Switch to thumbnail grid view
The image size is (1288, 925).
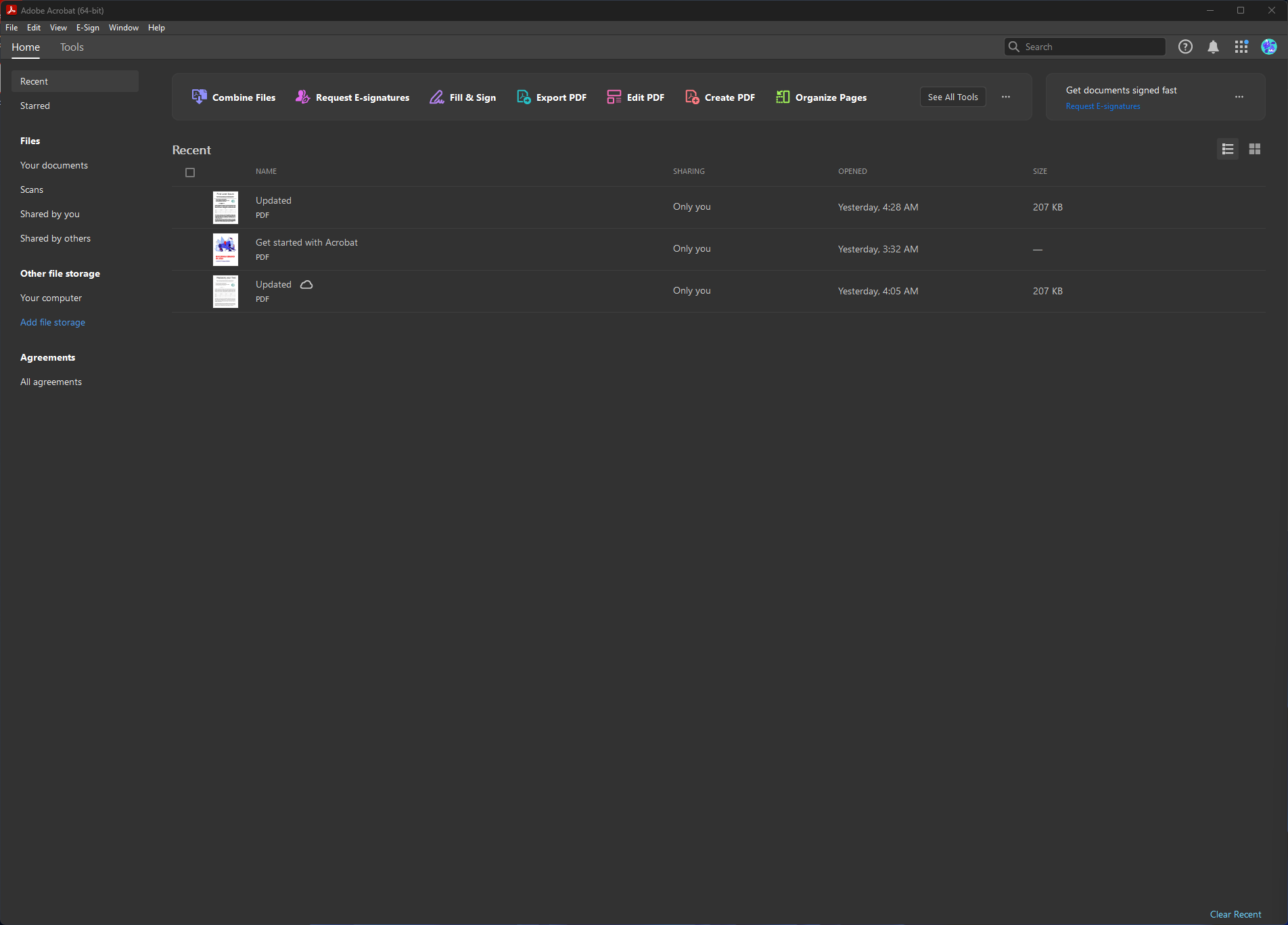[1254, 149]
